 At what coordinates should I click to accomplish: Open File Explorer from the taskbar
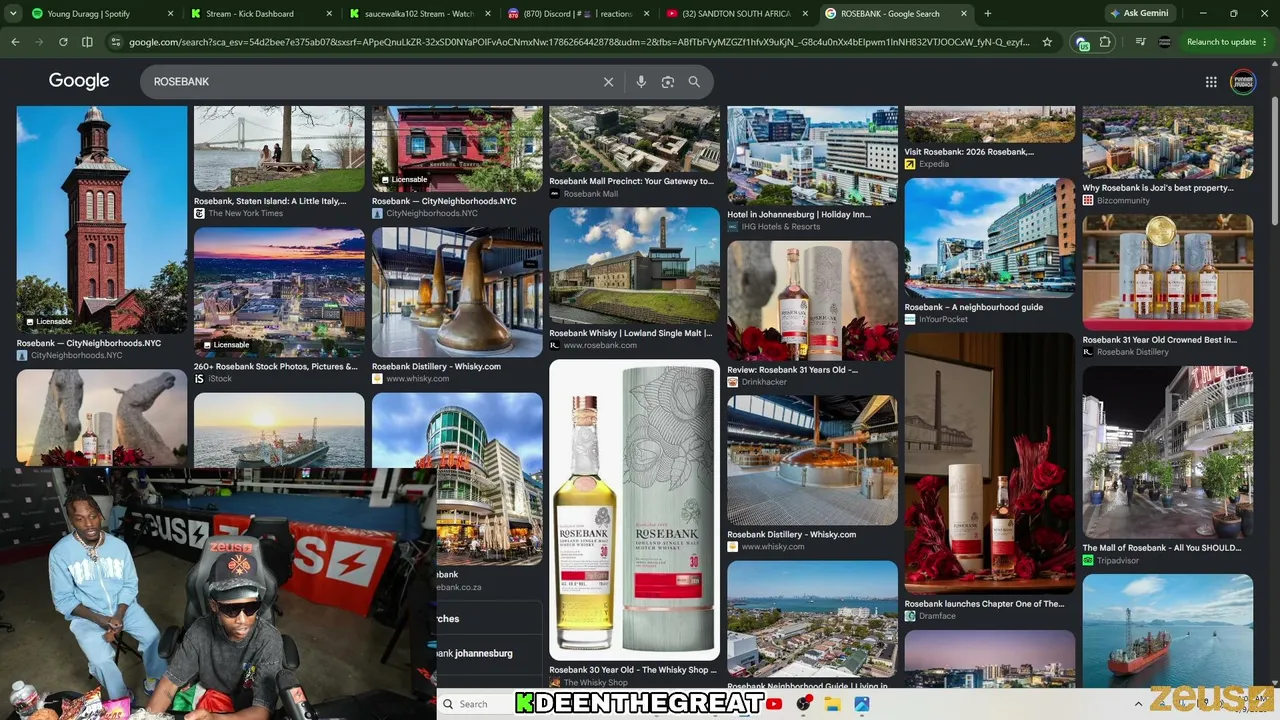point(833,704)
